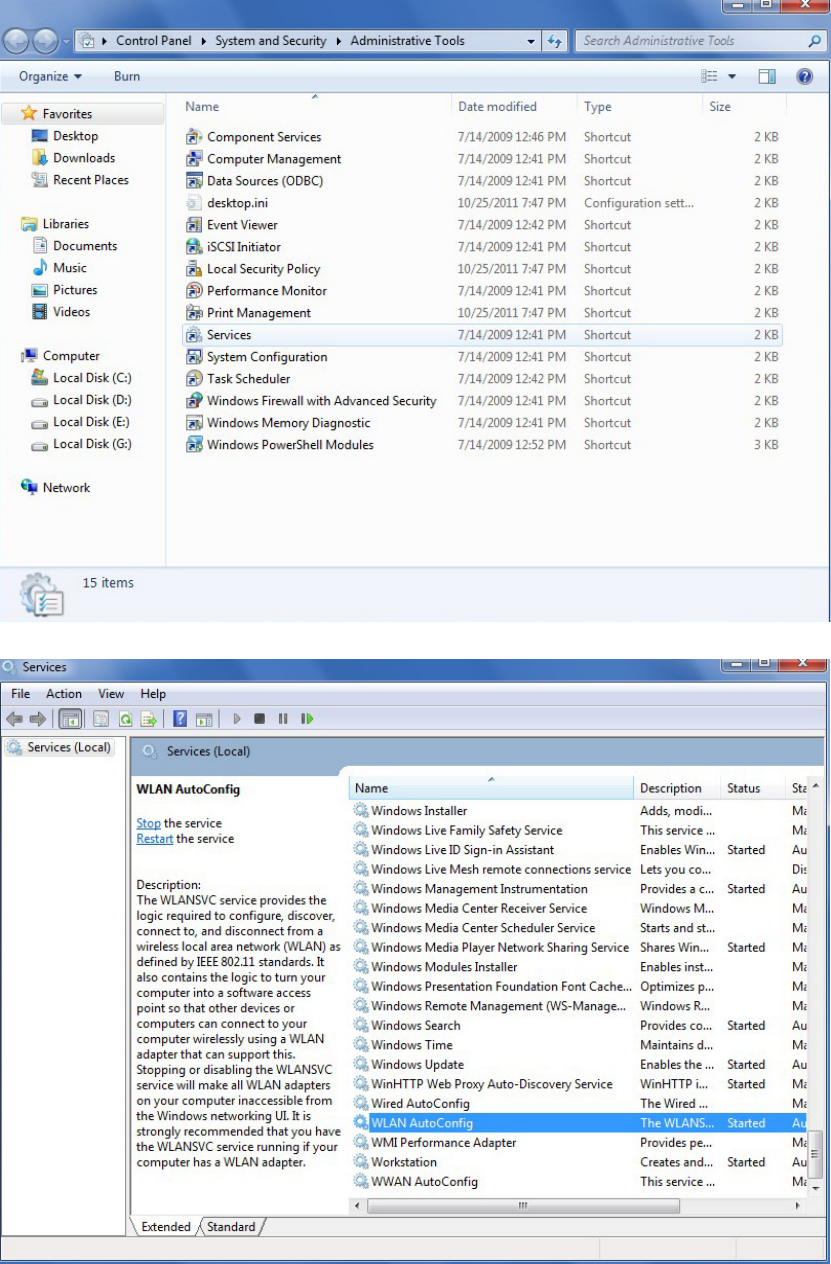Click services list vertical scroll up arrow

(817, 788)
